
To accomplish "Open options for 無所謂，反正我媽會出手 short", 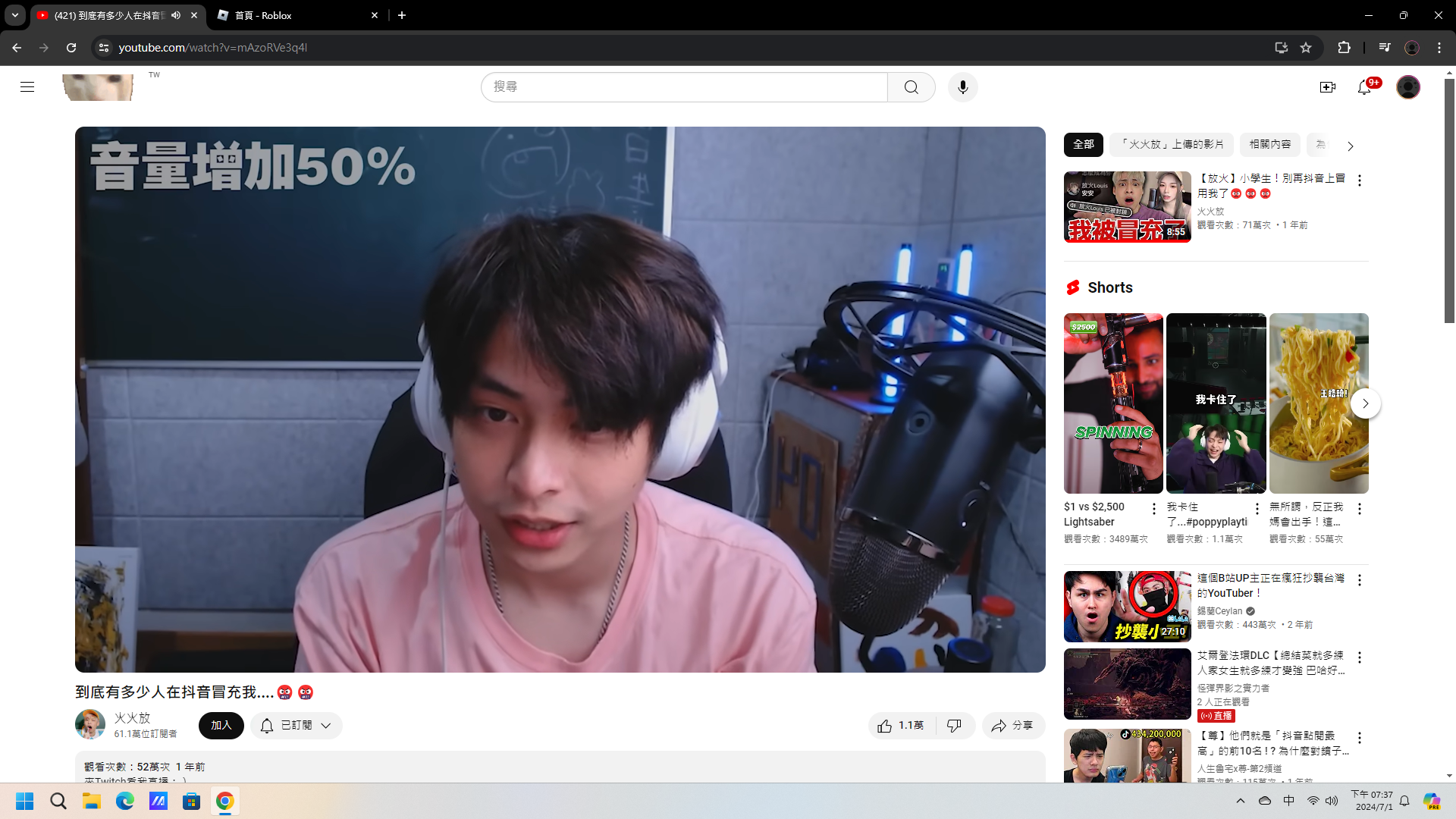I will [1360, 509].
